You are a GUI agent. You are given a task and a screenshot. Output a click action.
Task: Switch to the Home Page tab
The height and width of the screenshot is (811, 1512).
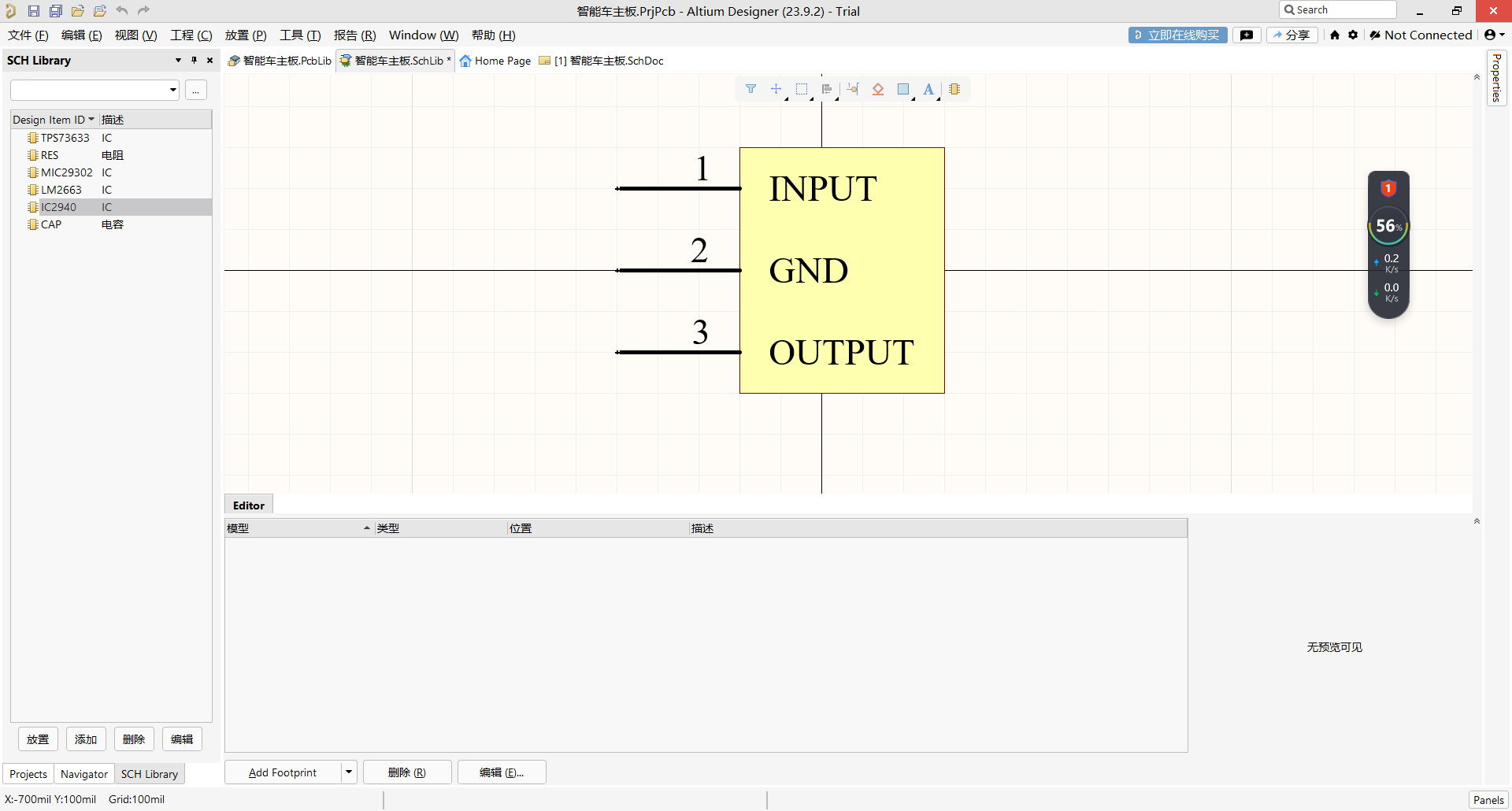click(495, 61)
